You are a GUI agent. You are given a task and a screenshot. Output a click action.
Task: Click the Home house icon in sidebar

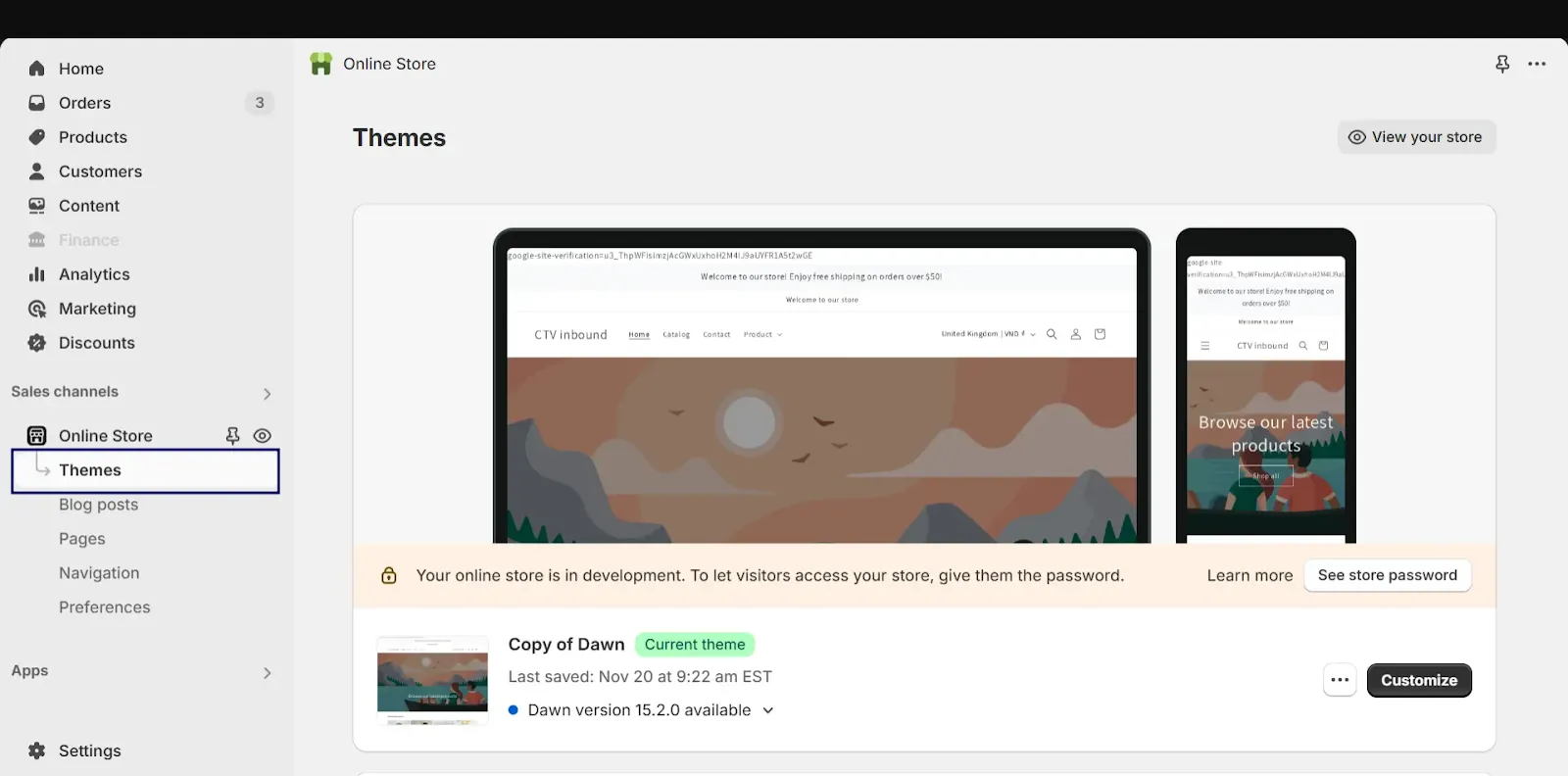pos(37,69)
